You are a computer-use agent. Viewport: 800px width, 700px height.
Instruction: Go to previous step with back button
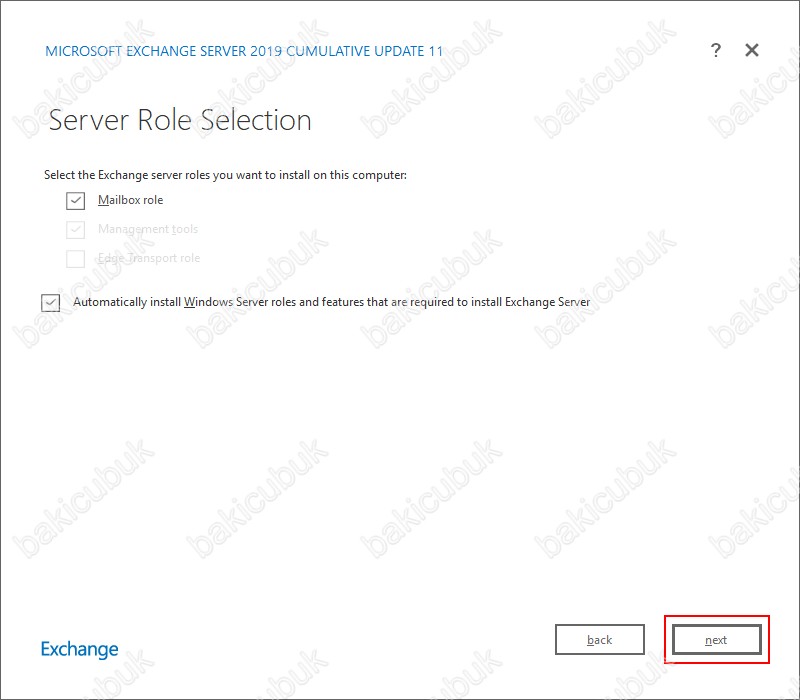click(600, 640)
